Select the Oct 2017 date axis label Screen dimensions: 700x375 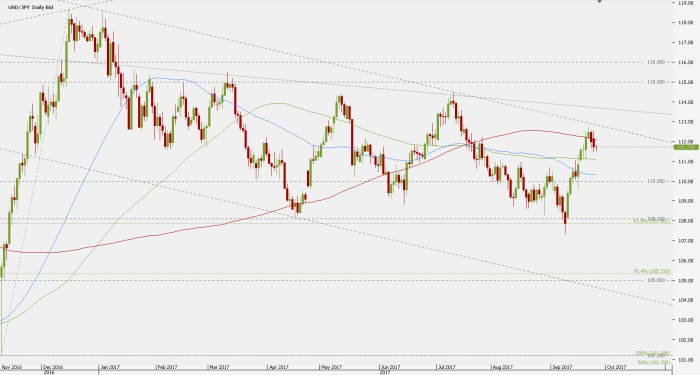click(x=616, y=367)
